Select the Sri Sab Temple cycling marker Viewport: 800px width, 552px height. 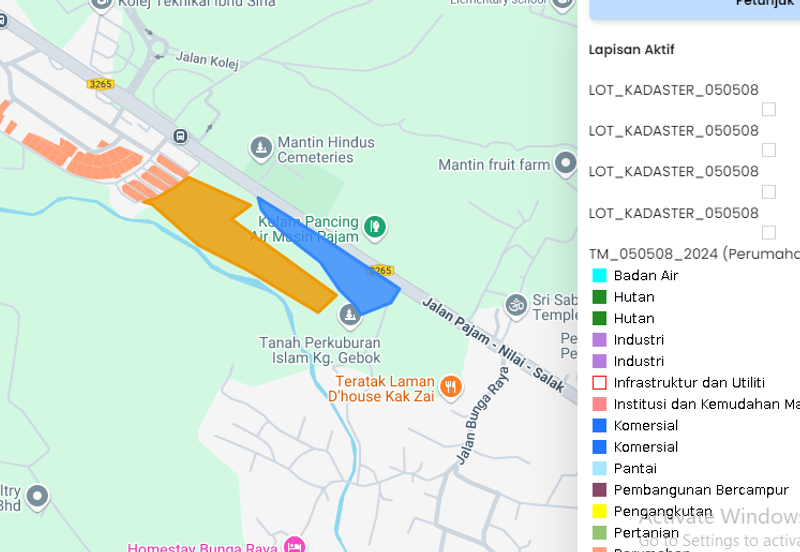[516, 302]
